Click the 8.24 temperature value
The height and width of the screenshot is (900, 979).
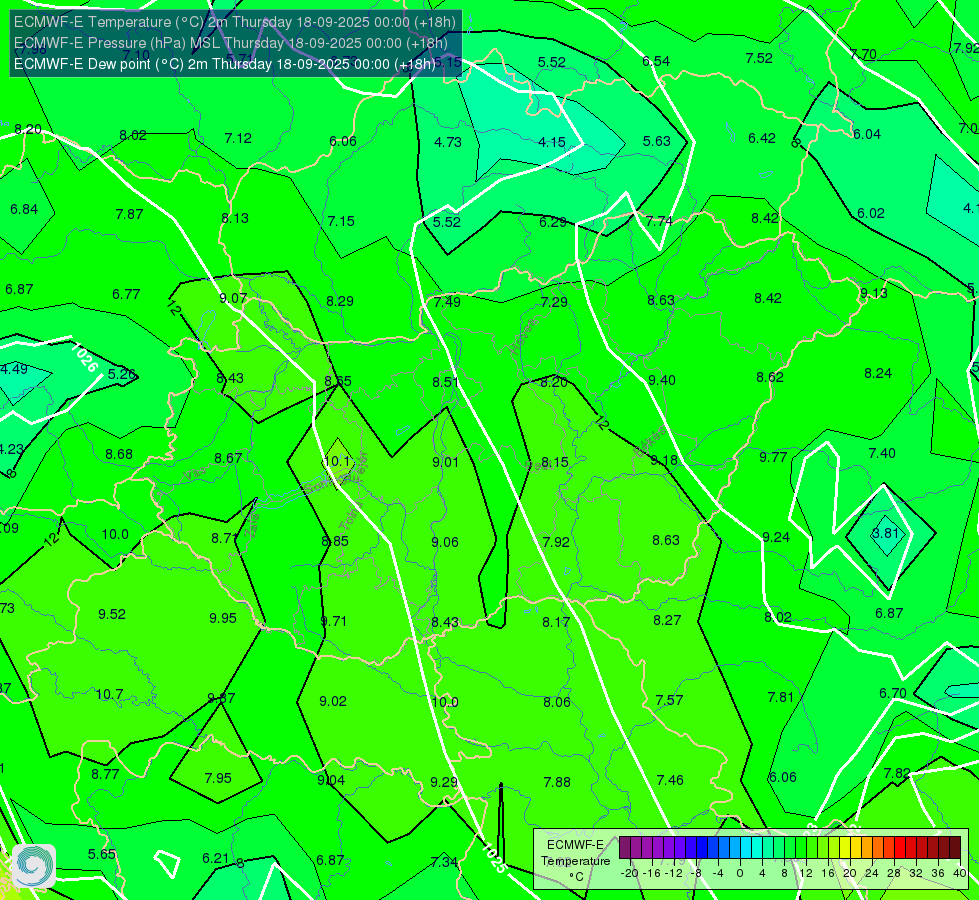point(878,373)
